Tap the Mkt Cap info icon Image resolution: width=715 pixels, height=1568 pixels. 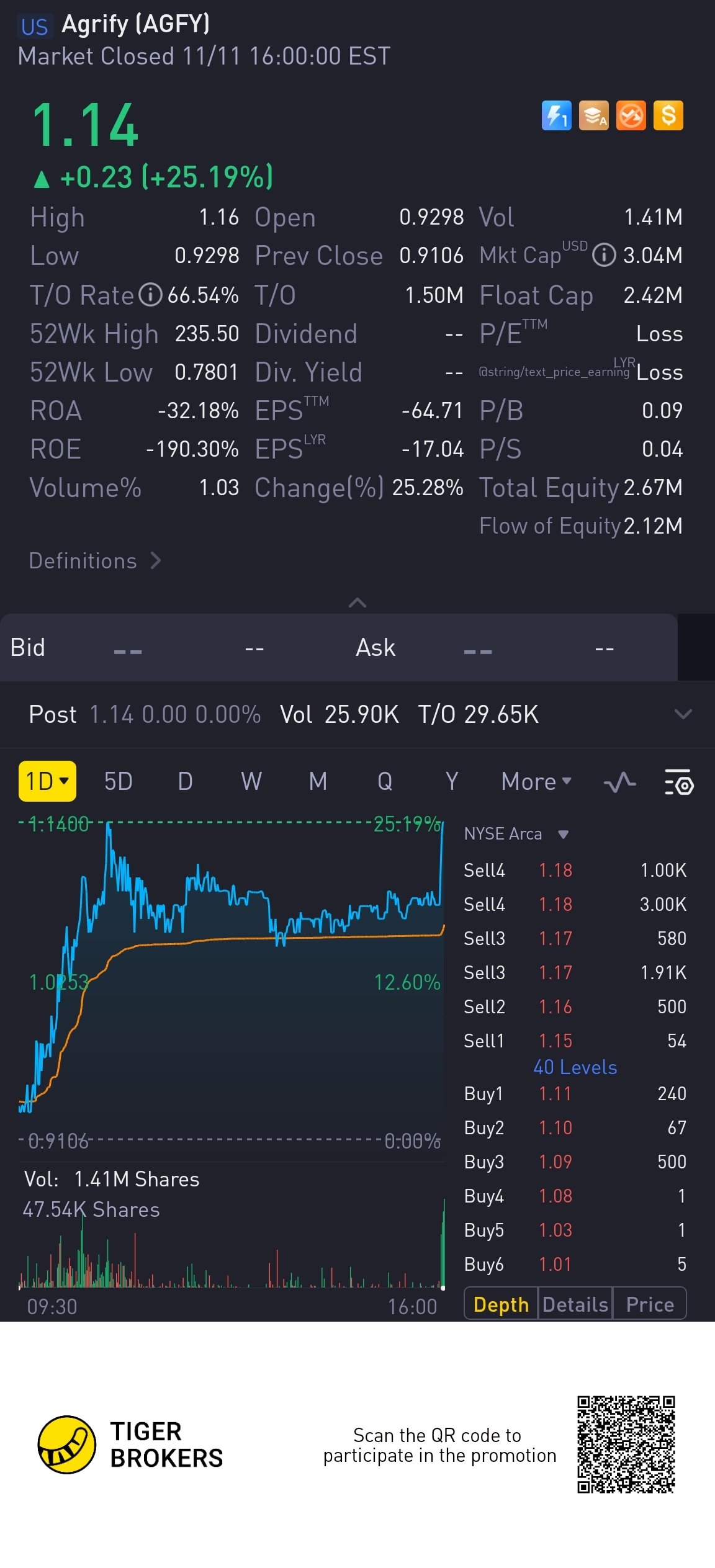pos(604,255)
